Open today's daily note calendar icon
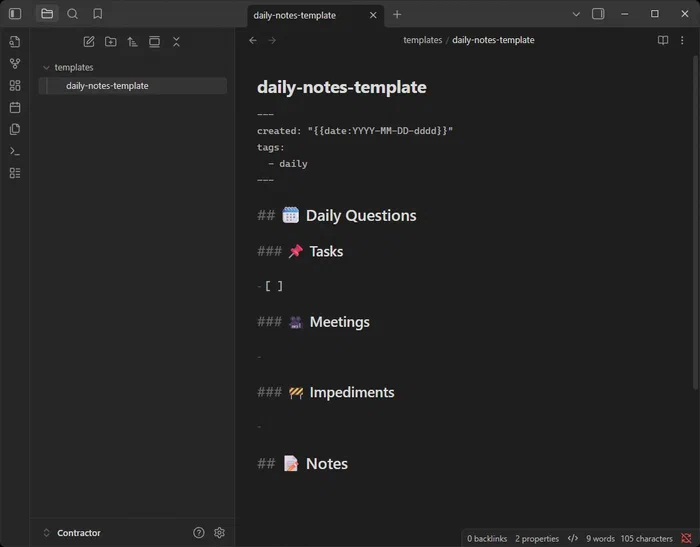The image size is (700, 547). click(15, 107)
